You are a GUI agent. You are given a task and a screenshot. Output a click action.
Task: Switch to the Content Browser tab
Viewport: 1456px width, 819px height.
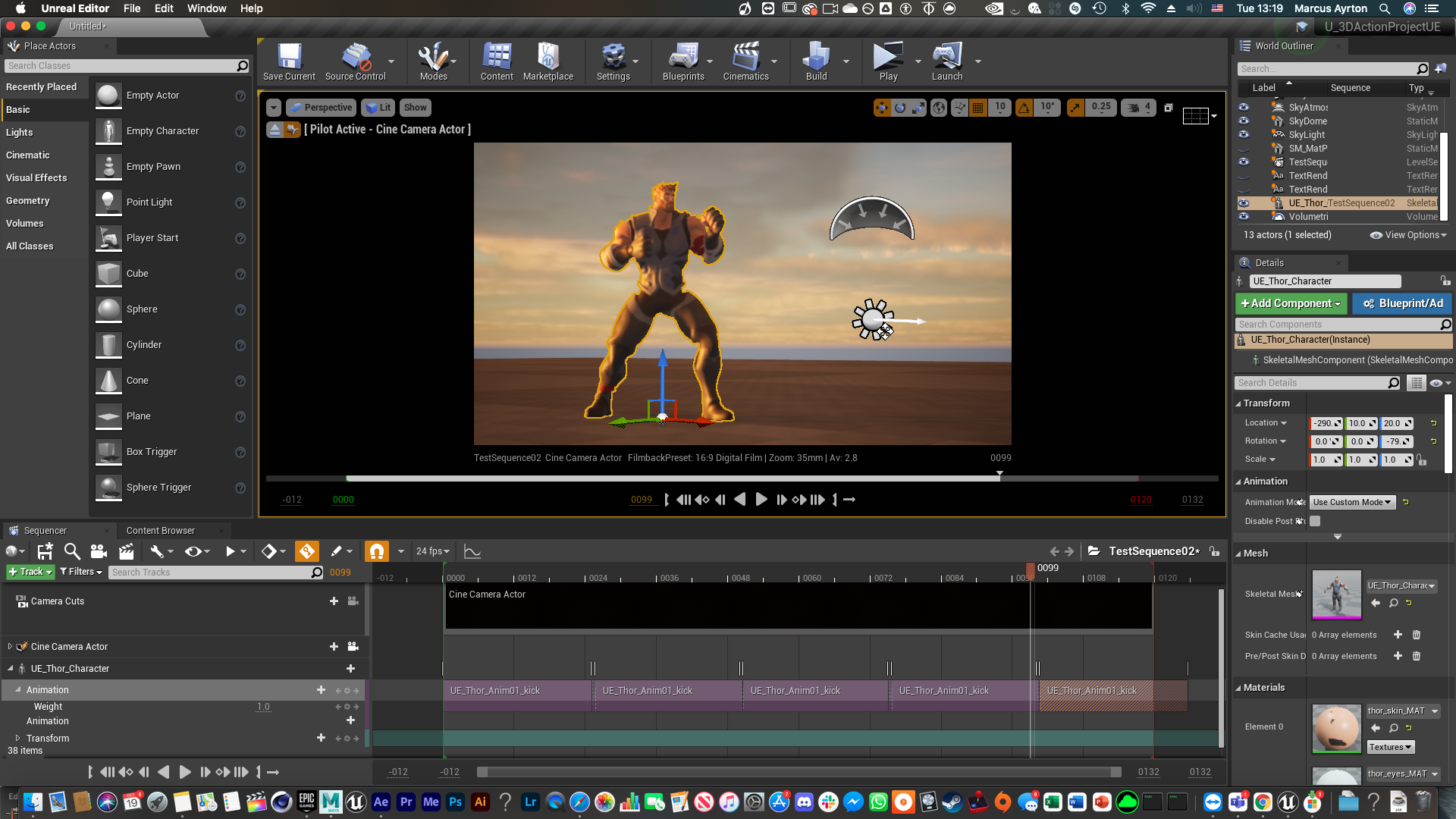(x=161, y=530)
